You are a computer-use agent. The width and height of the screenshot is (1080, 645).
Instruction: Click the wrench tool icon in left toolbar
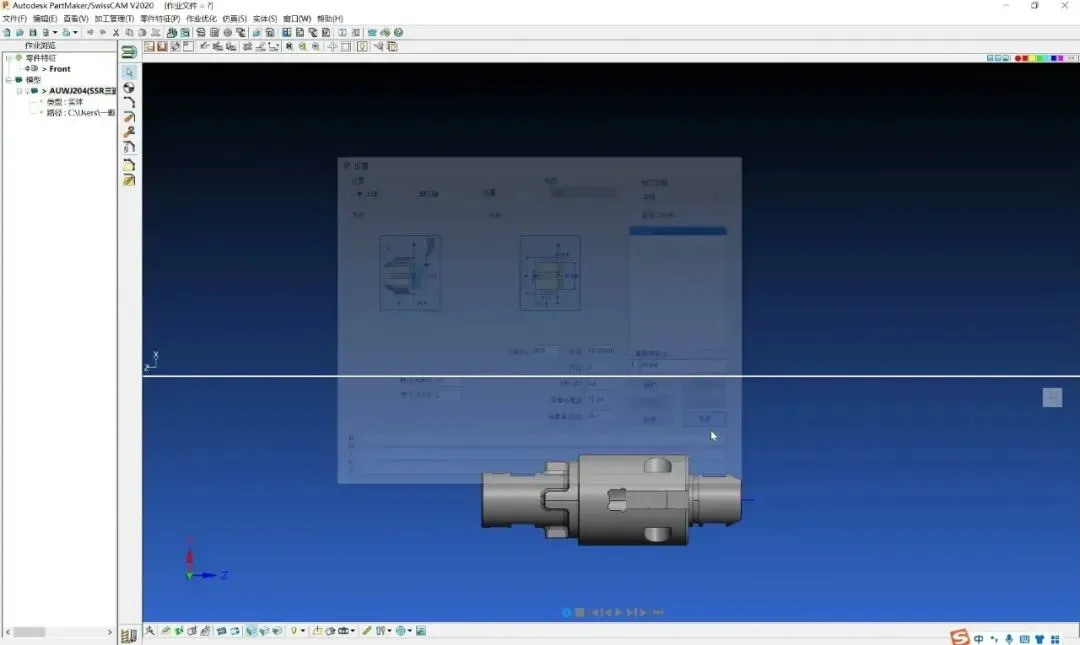129,132
